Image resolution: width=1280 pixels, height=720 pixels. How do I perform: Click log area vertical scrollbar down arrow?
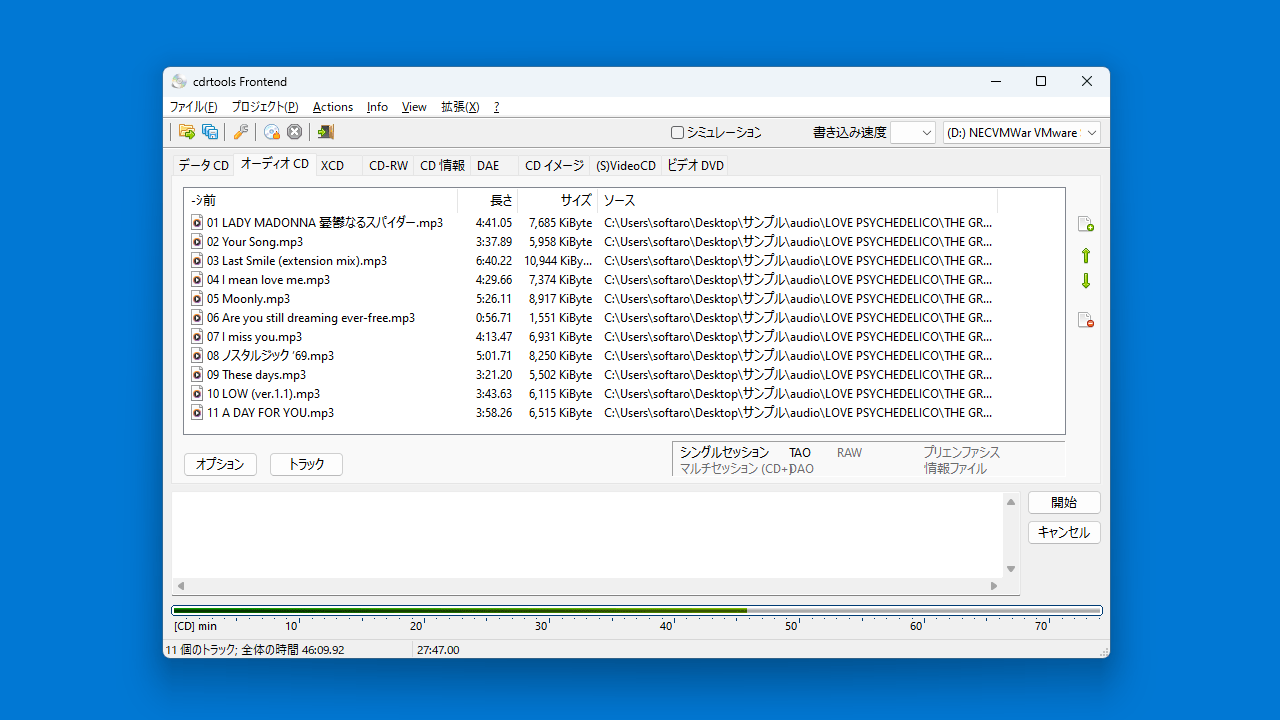pyautogui.click(x=1011, y=569)
